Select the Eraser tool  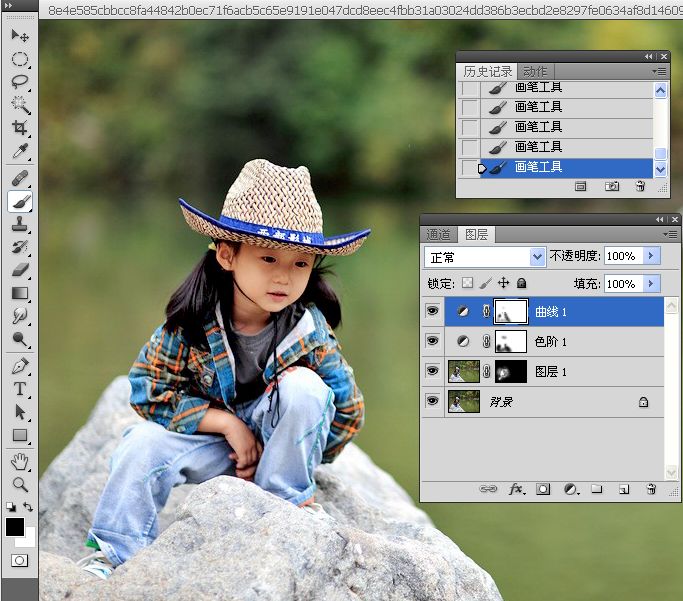[20, 270]
